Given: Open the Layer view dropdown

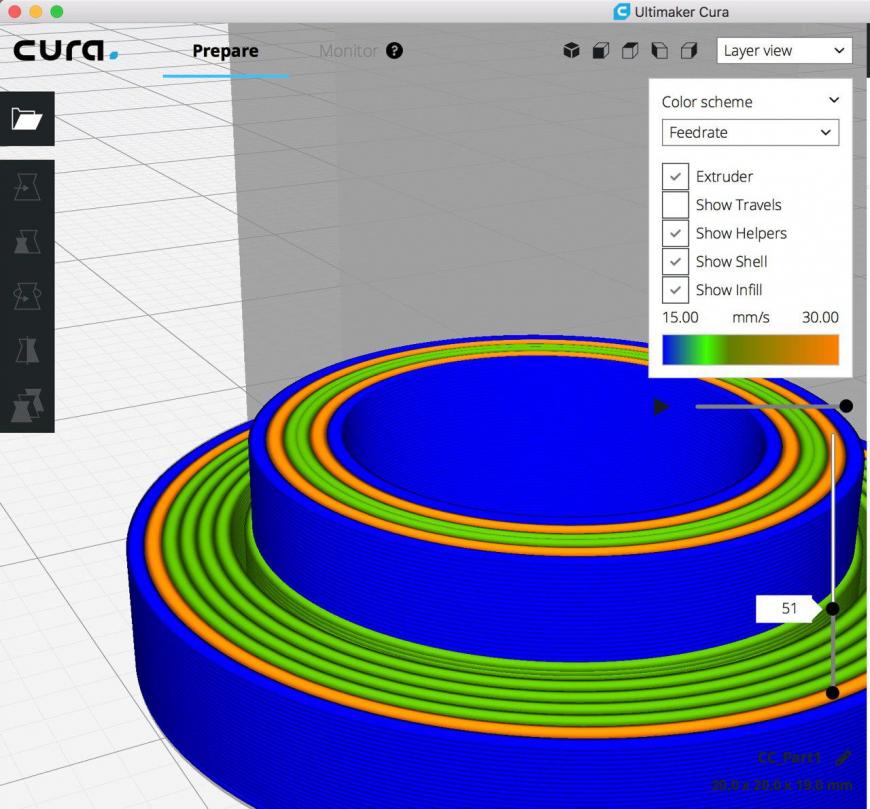Looking at the screenshot, I should [784, 50].
